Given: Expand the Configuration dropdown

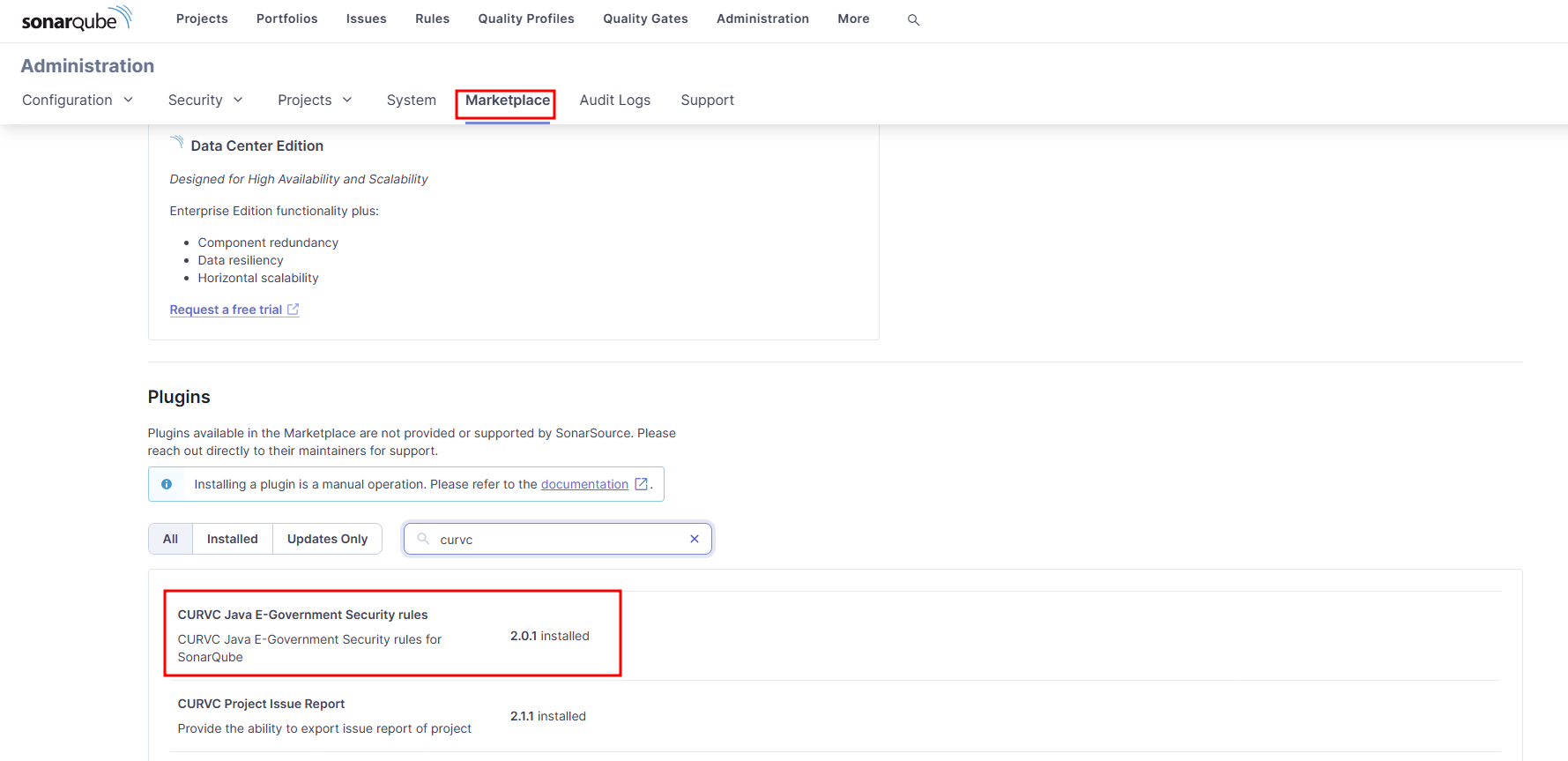Looking at the screenshot, I should 78,101.
